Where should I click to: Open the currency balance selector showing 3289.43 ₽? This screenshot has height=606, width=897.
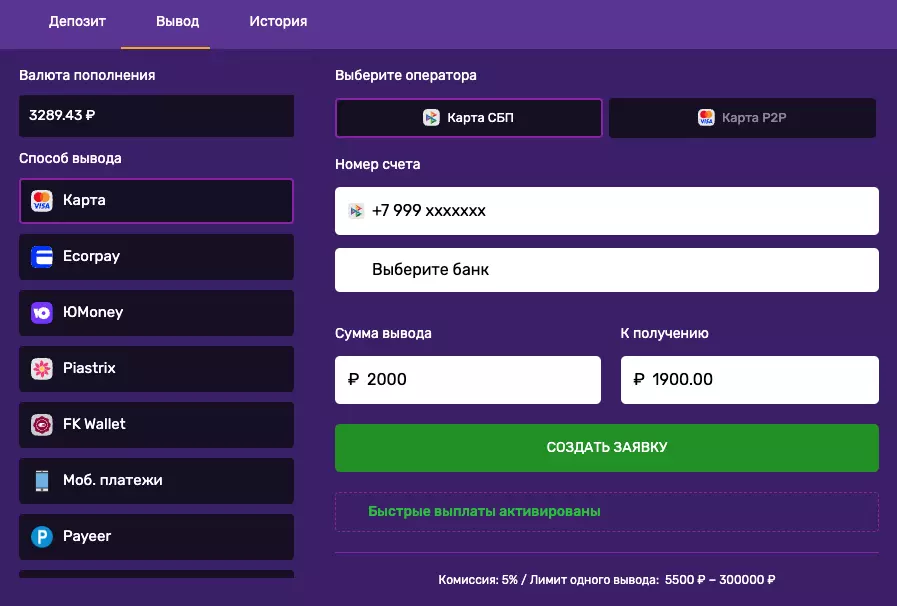(x=156, y=116)
